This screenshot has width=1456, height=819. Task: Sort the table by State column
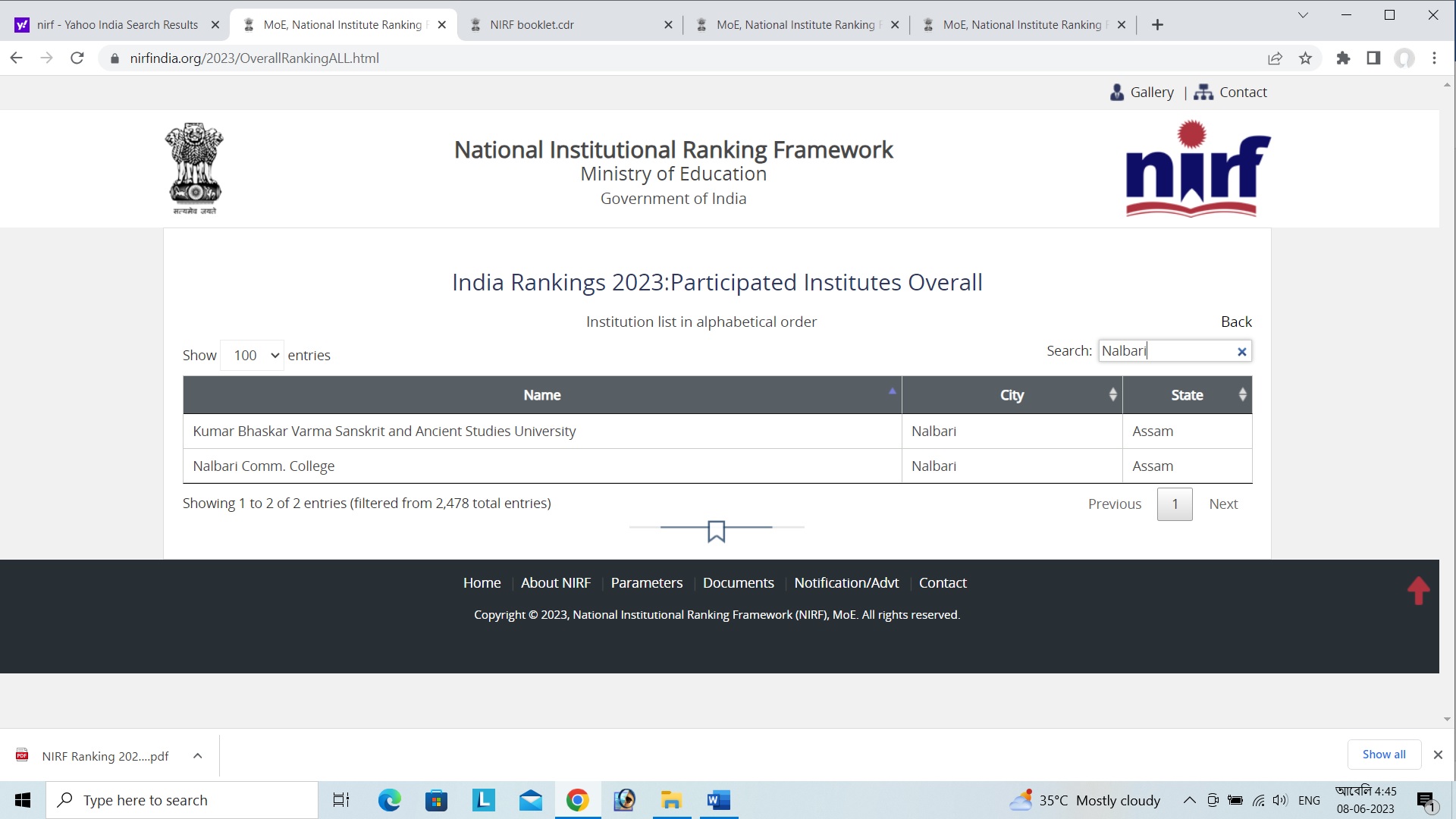point(1188,395)
